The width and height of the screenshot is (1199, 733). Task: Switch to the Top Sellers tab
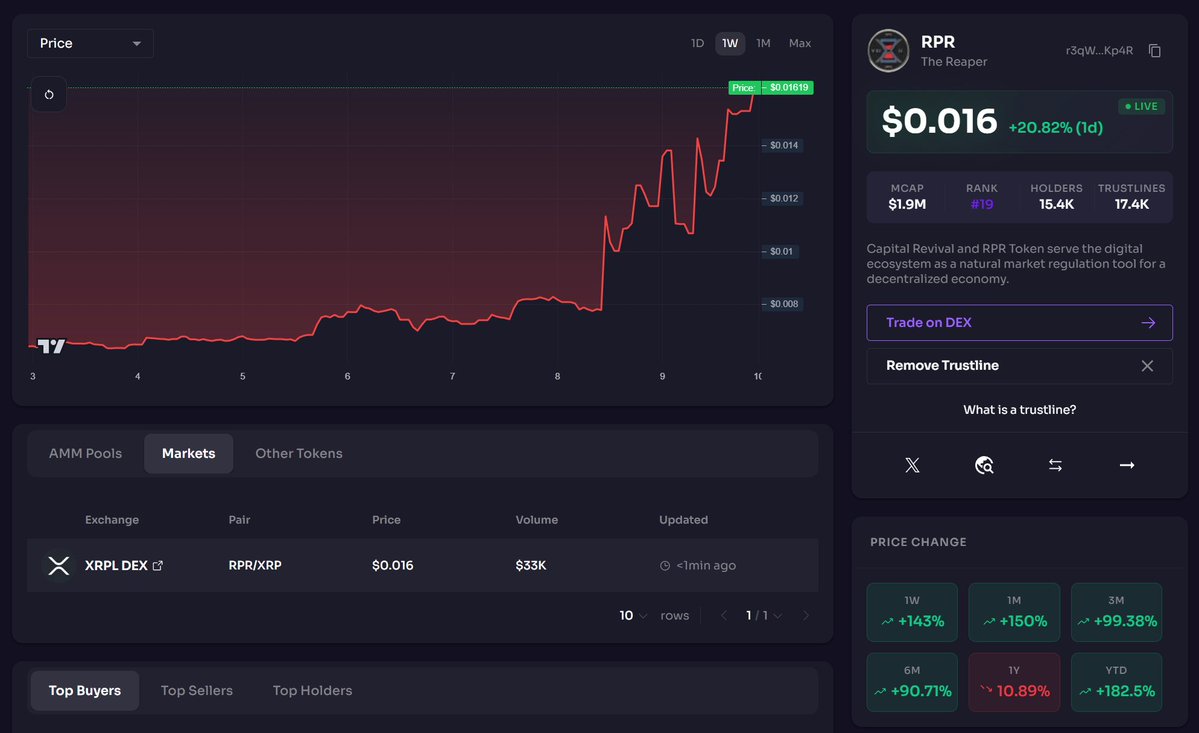click(x=197, y=690)
